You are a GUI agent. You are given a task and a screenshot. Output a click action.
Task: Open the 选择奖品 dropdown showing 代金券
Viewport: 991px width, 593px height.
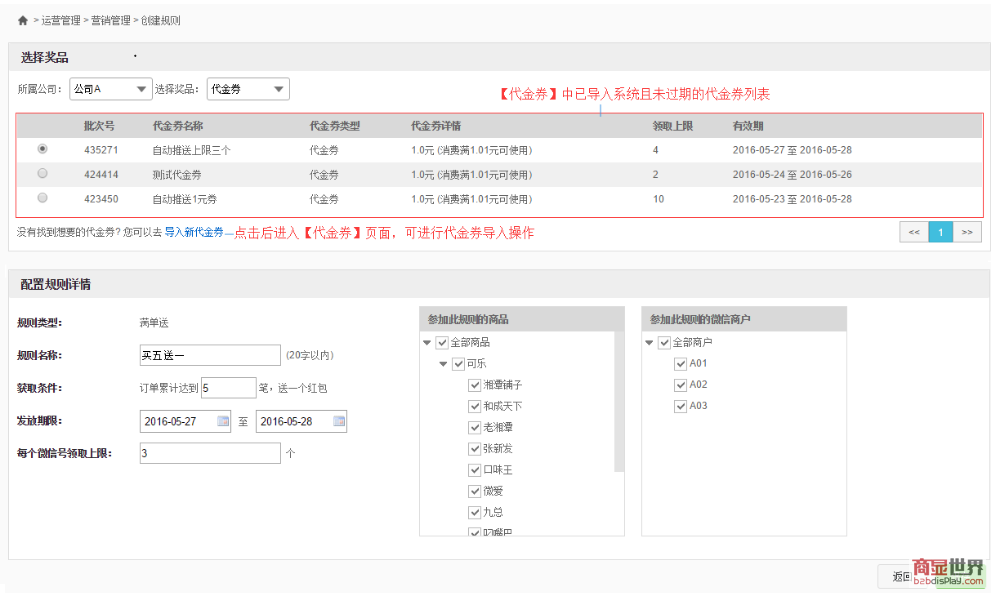point(247,89)
